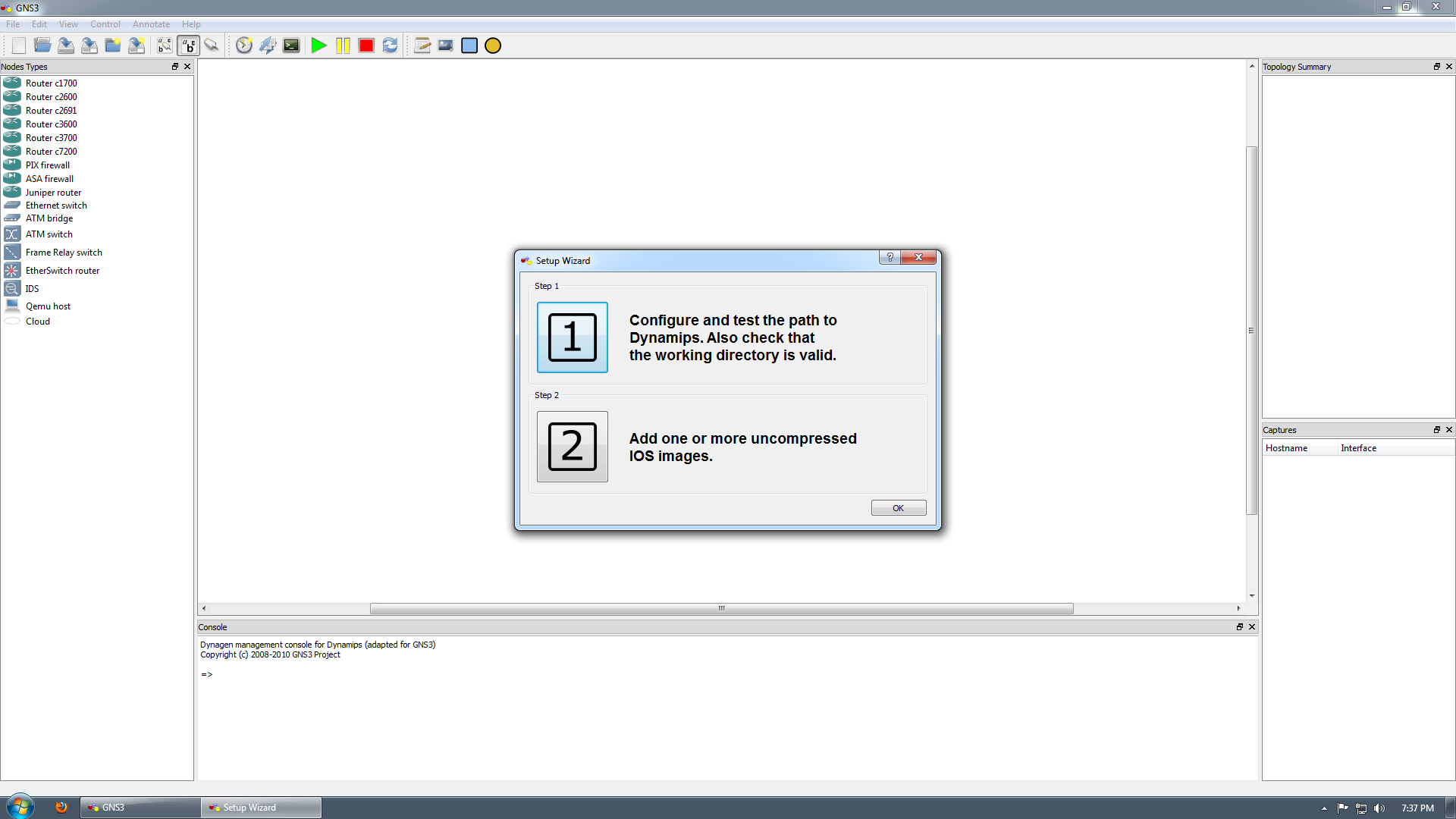Screen dimensions: 1456x819
Task: Select Router c7200 node type
Action: click(x=97, y=152)
